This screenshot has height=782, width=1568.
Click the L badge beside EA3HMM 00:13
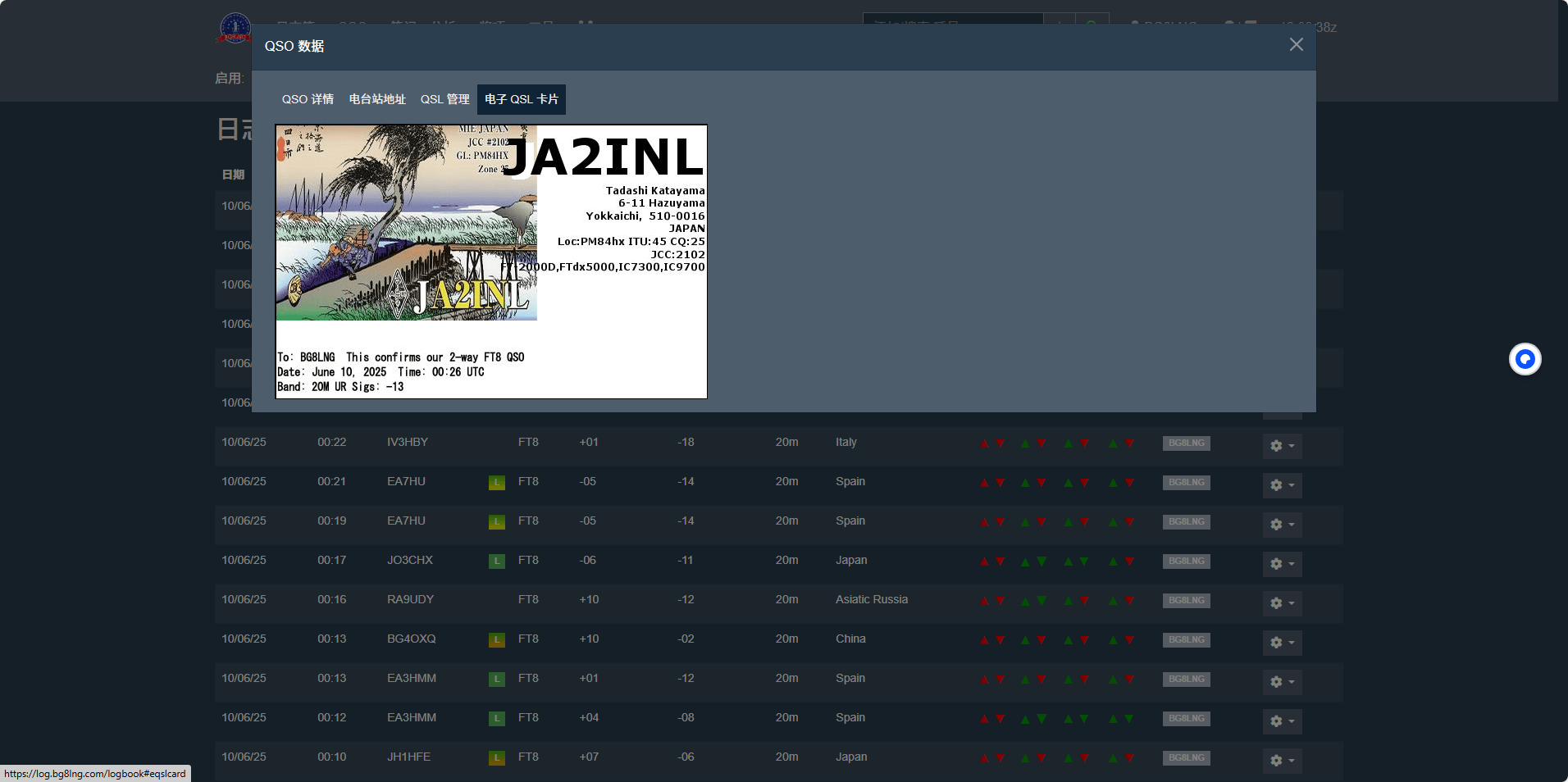coord(497,680)
